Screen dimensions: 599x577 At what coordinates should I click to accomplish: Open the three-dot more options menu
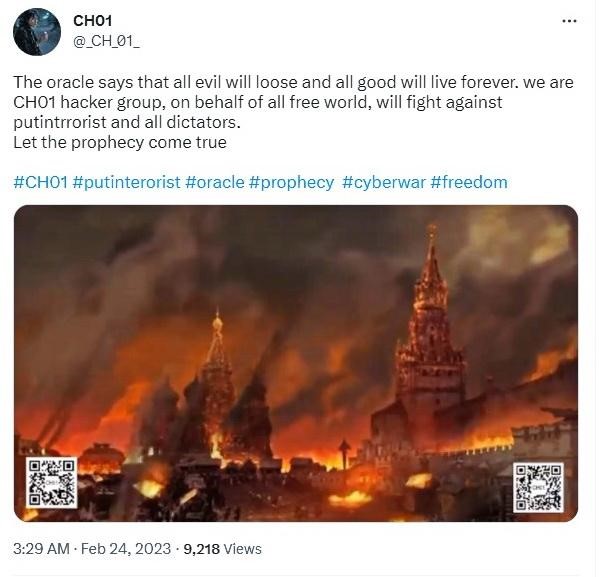(569, 21)
